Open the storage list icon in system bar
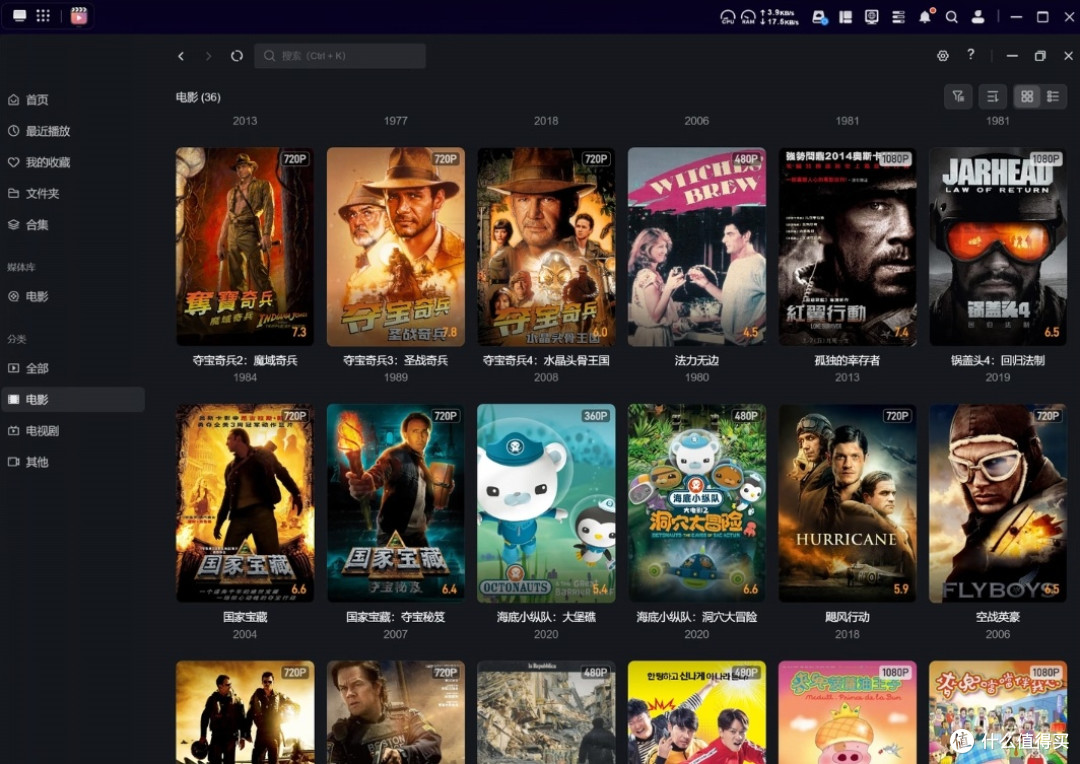Viewport: 1080px width, 764px height. (898, 17)
